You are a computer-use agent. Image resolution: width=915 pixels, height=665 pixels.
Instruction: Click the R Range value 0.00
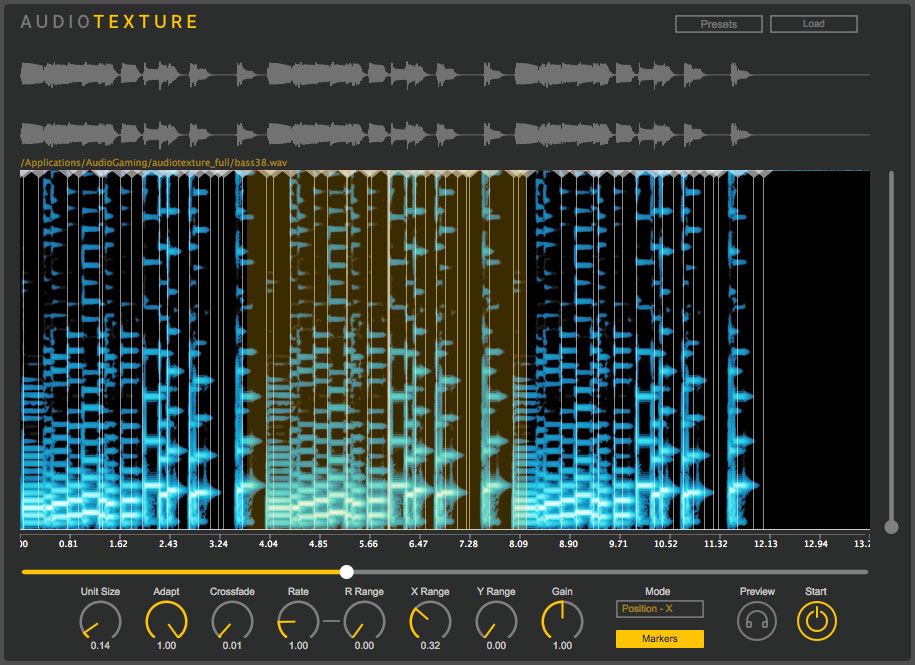(364, 646)
